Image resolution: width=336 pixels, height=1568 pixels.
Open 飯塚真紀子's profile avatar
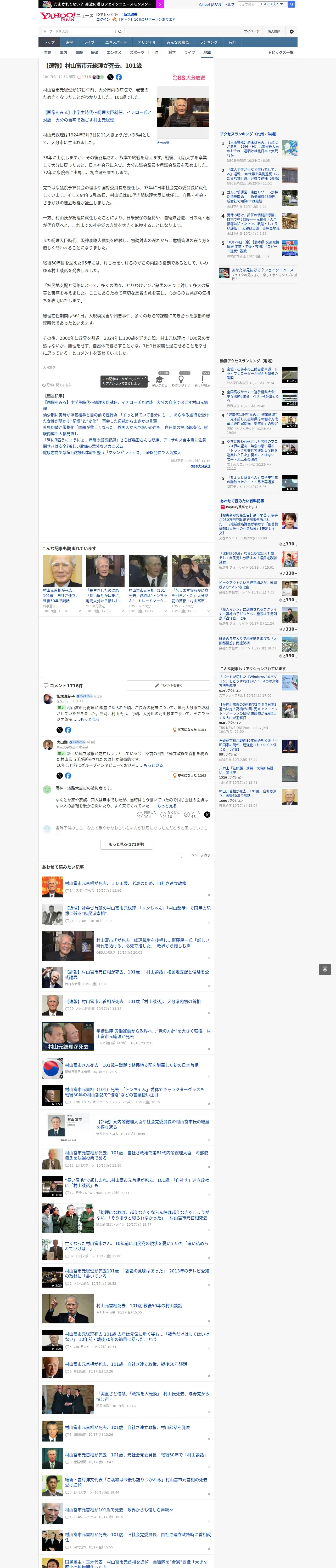(x=48, y=699)
